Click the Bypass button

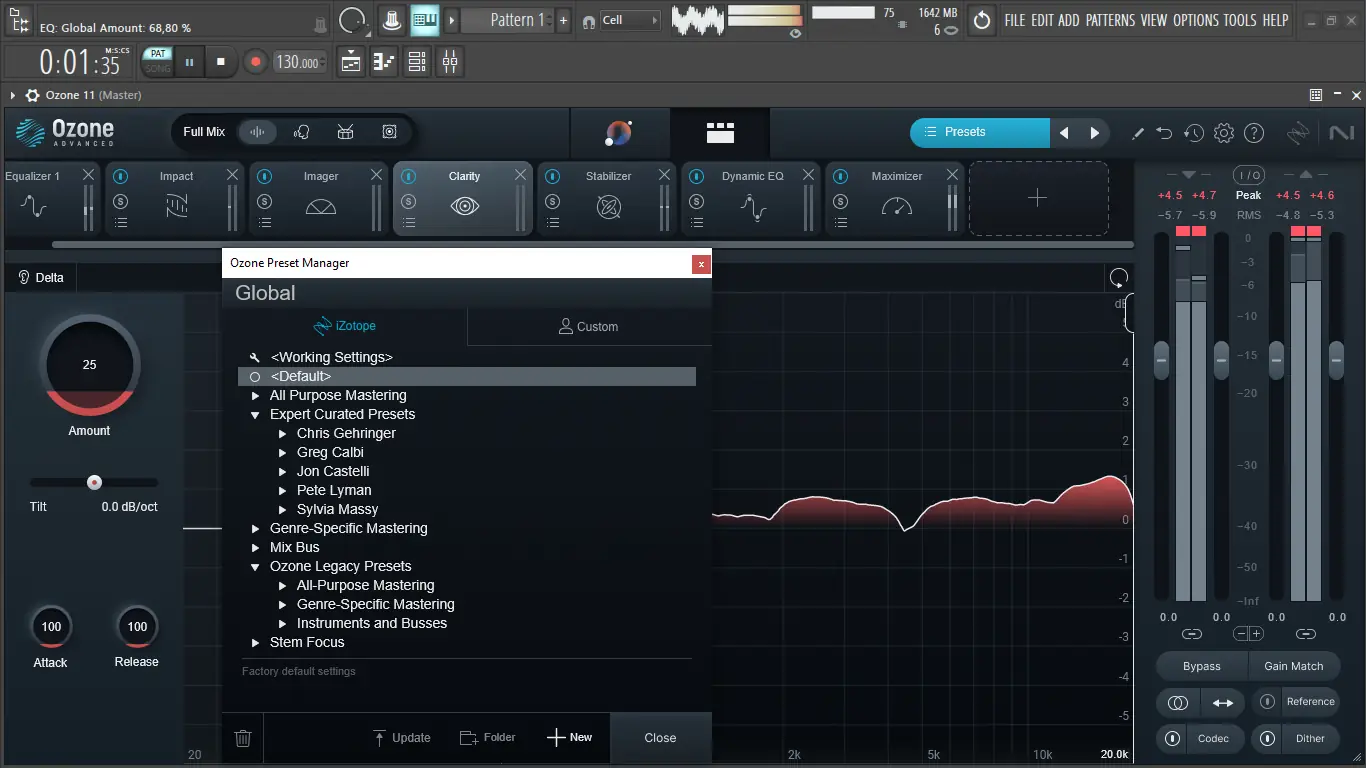click(x=1202, y=666)
